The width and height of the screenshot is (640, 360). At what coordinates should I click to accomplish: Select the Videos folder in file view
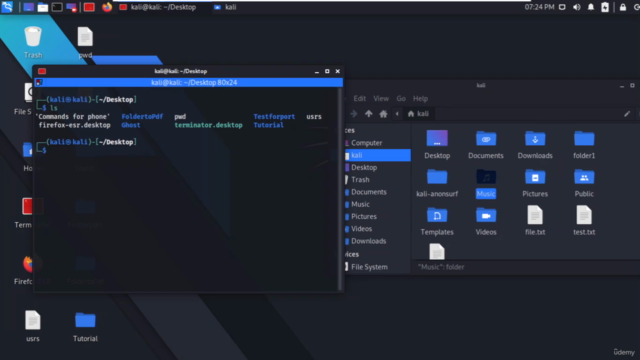click(x=486, y=221)
